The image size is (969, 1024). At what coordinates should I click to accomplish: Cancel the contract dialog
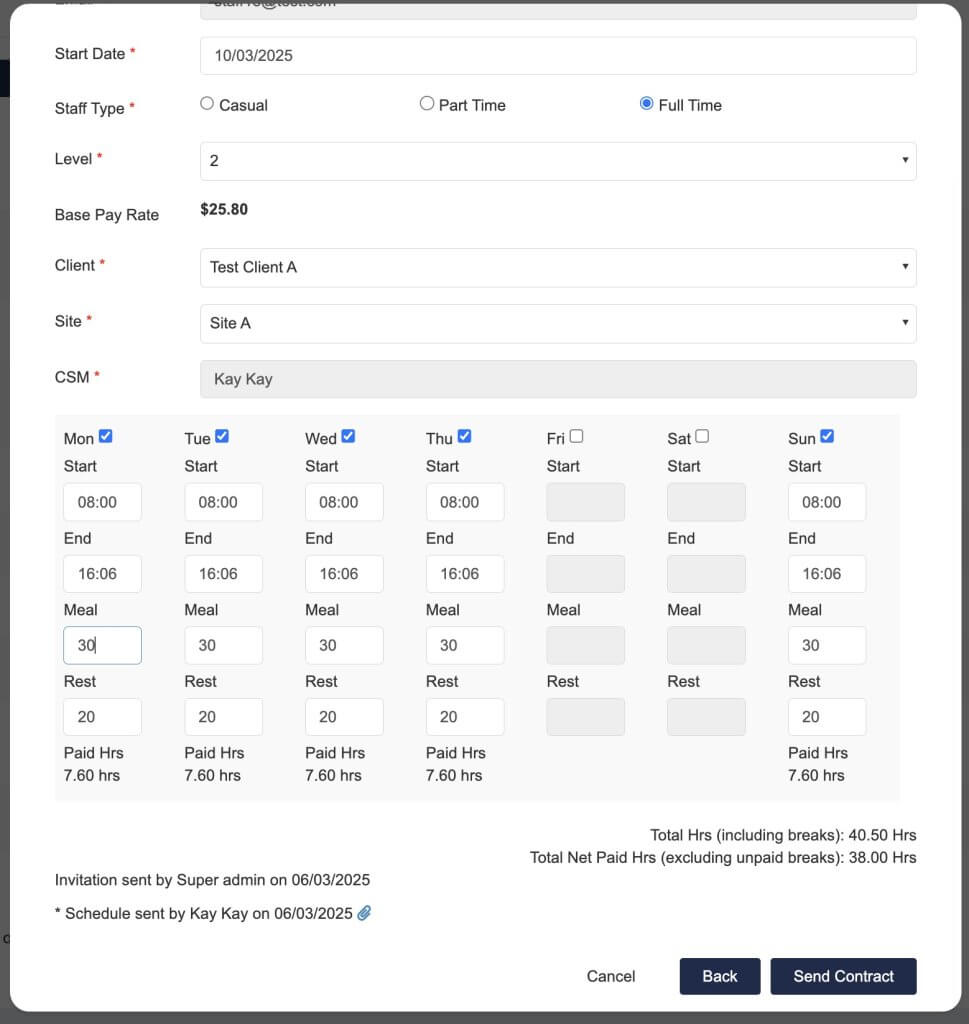pyautogui.click(x=611, y=976)
